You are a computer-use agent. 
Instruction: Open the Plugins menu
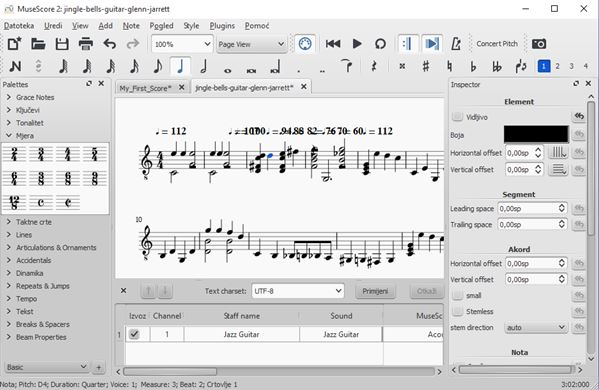click(222, 26)
